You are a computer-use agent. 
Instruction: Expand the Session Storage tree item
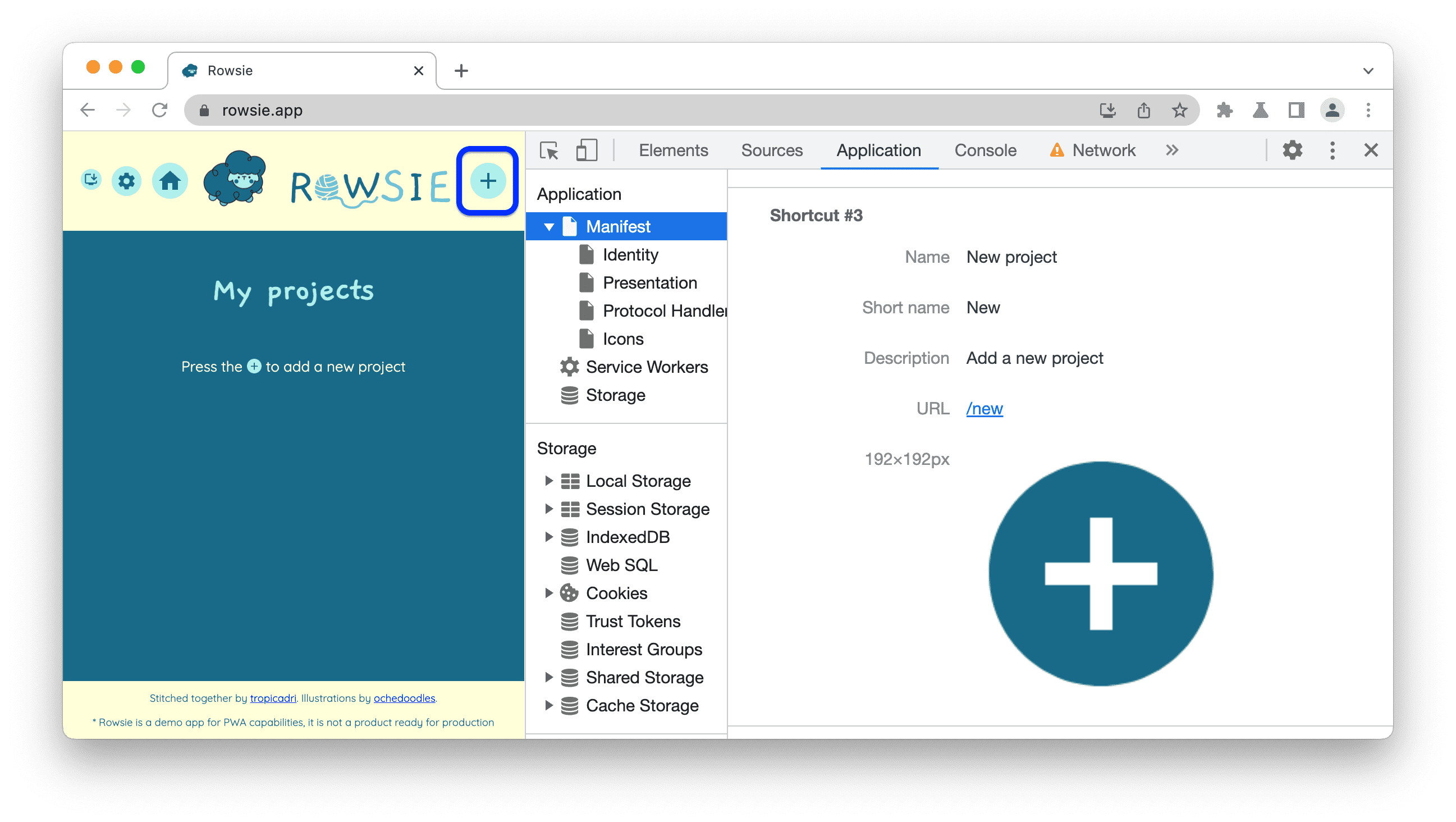[548, 509]
